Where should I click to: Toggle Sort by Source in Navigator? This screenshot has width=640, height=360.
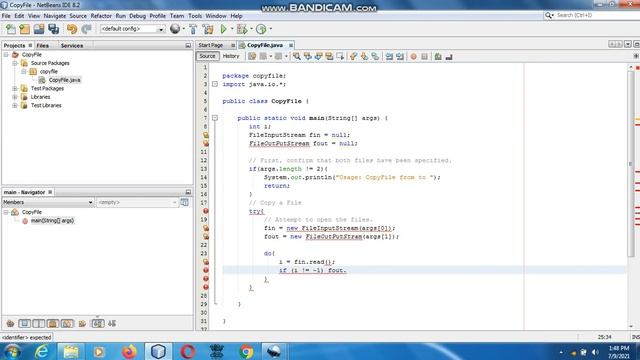[x=112, y=324]
